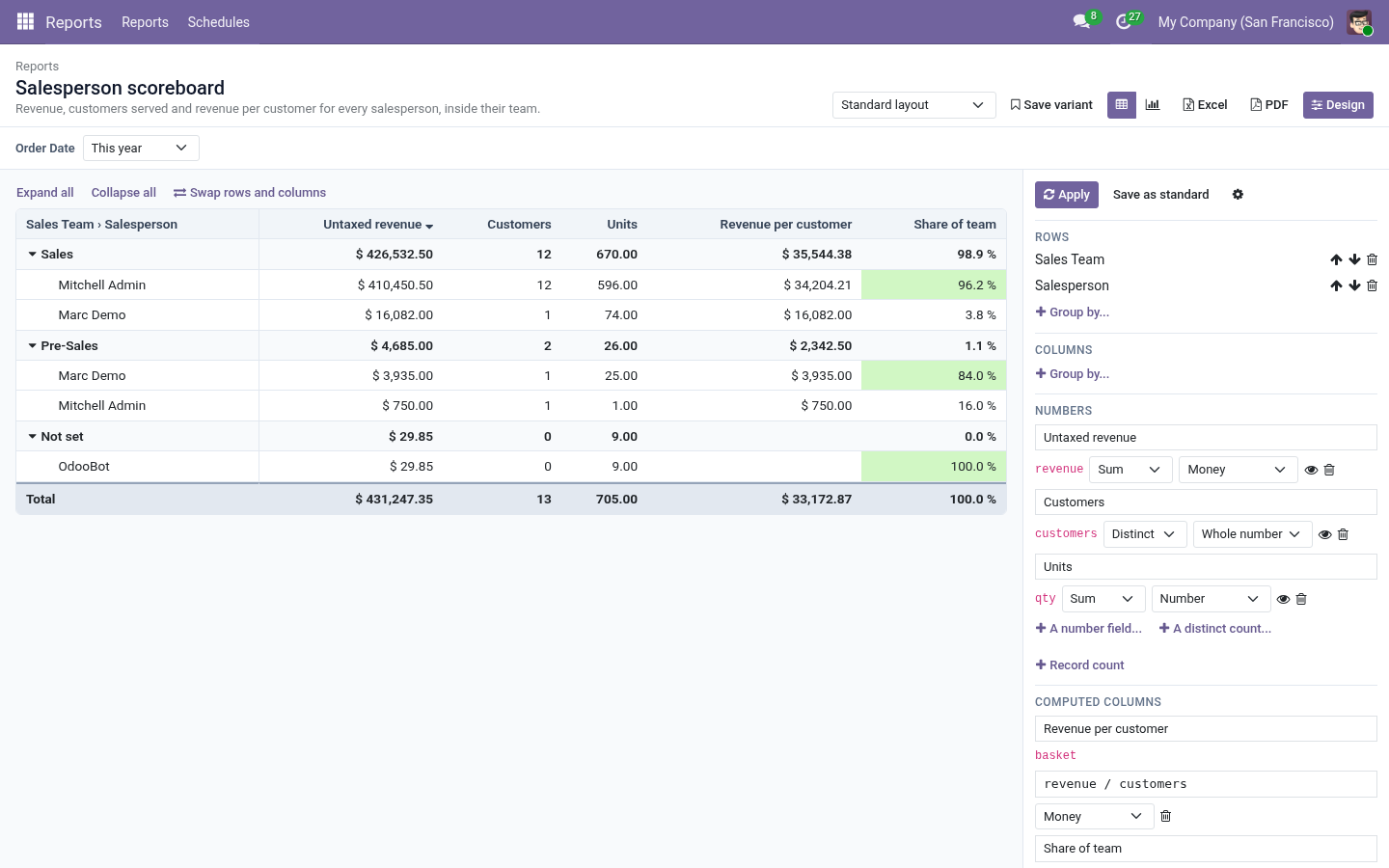1389x868 pixels.
Task: Move Sales Team row grouping down
Action: [1354, 259]
